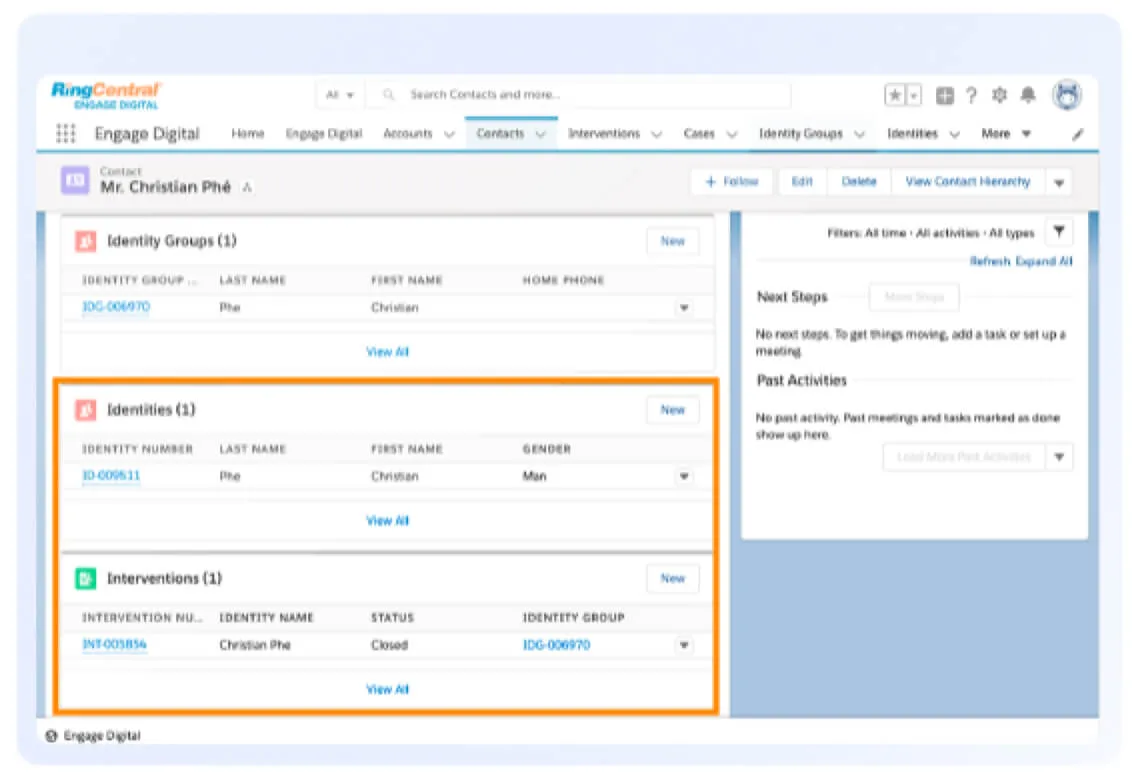Open the INT-005854 intervention link

[114, 645]
